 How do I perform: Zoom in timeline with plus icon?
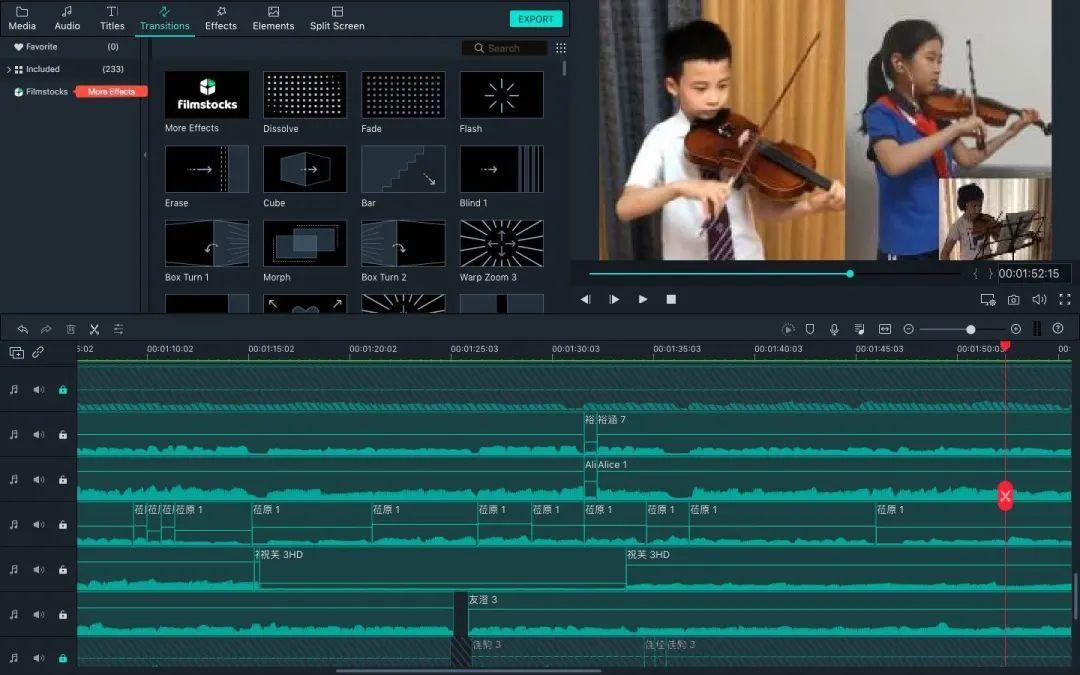tap(1015, 329)
